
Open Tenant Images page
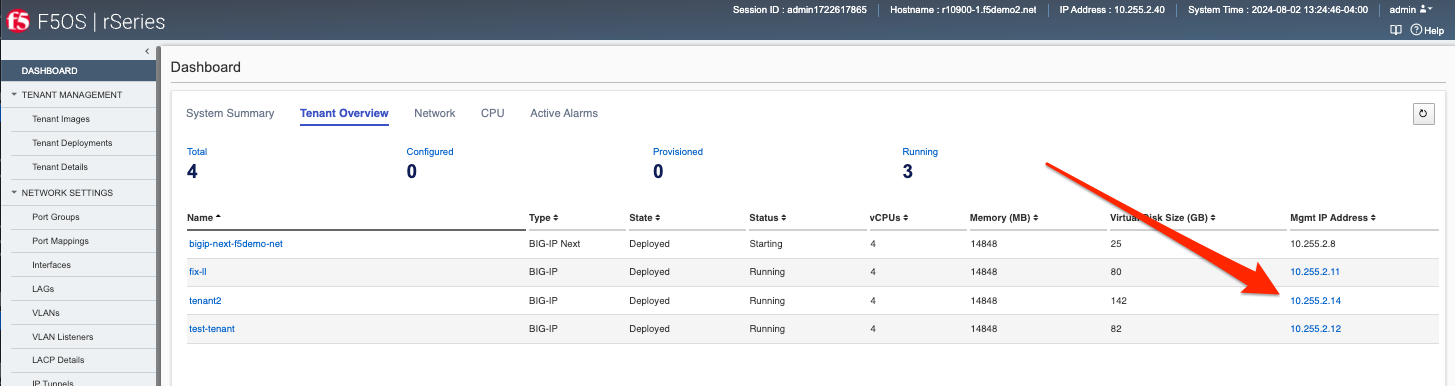point(61,119)
